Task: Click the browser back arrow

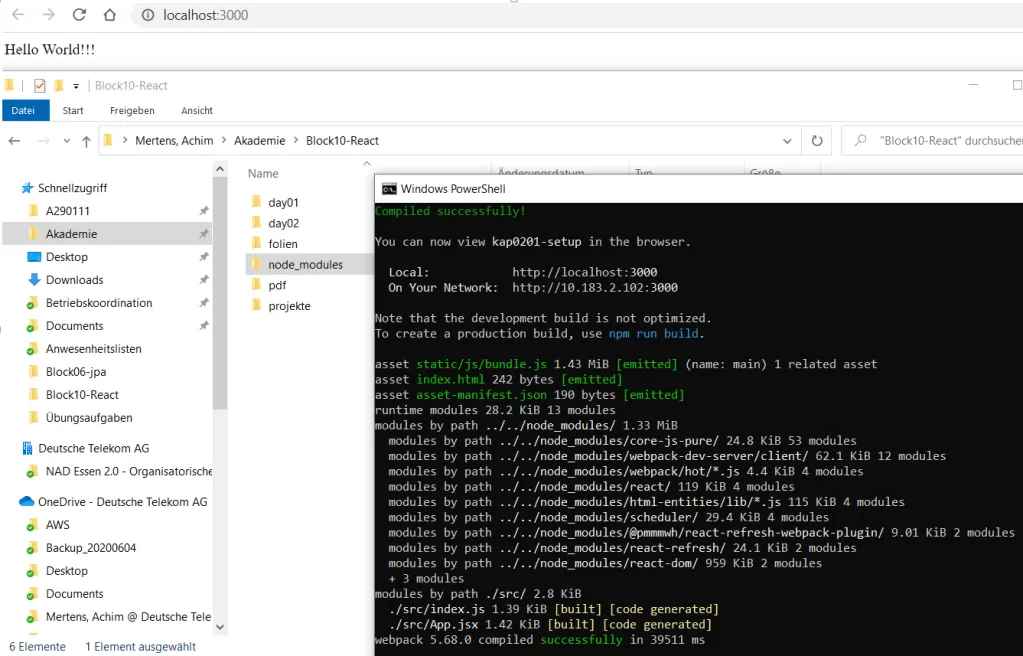Action: click(18, 14)
